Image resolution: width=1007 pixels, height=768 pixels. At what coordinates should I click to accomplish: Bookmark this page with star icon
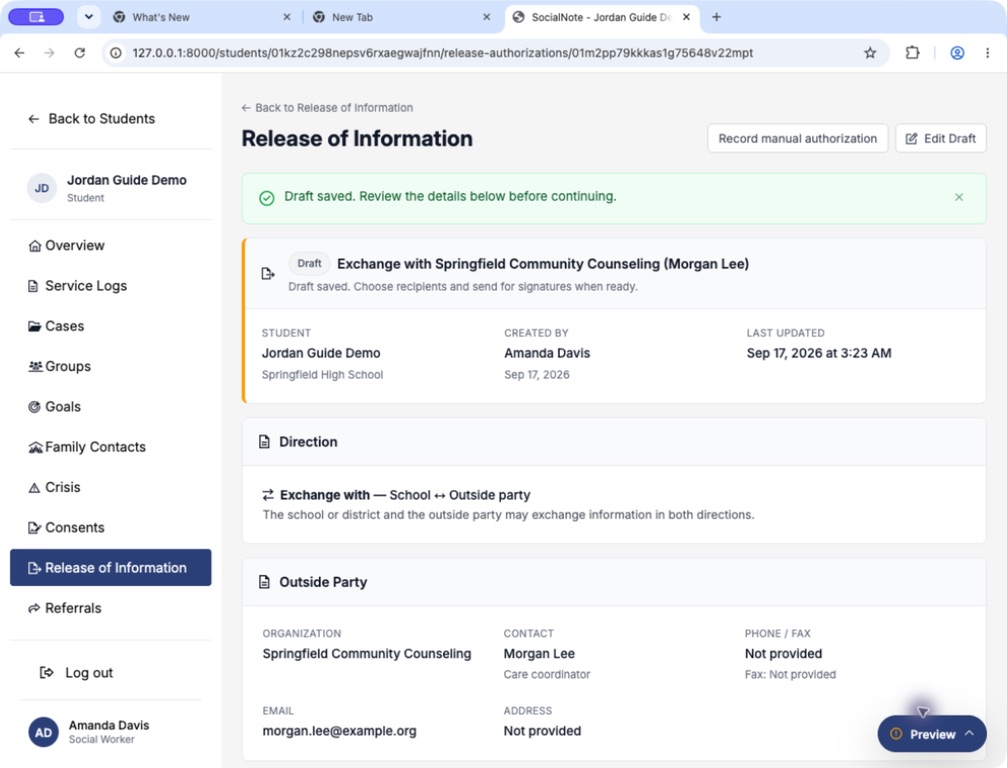pyautogui.click(x=870, y=53)
